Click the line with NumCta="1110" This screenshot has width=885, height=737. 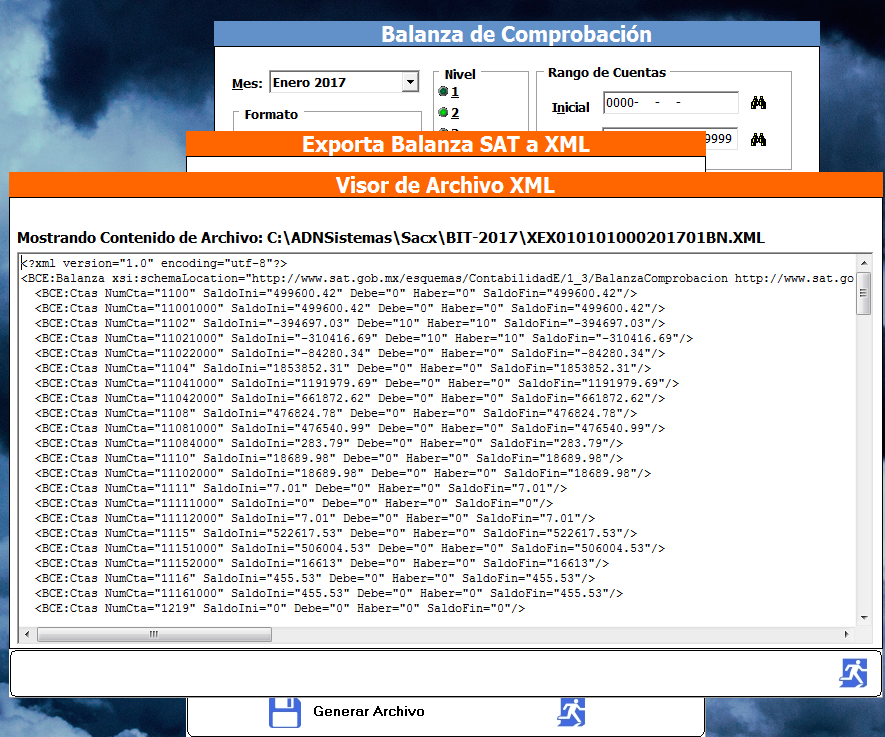(329, 458)
